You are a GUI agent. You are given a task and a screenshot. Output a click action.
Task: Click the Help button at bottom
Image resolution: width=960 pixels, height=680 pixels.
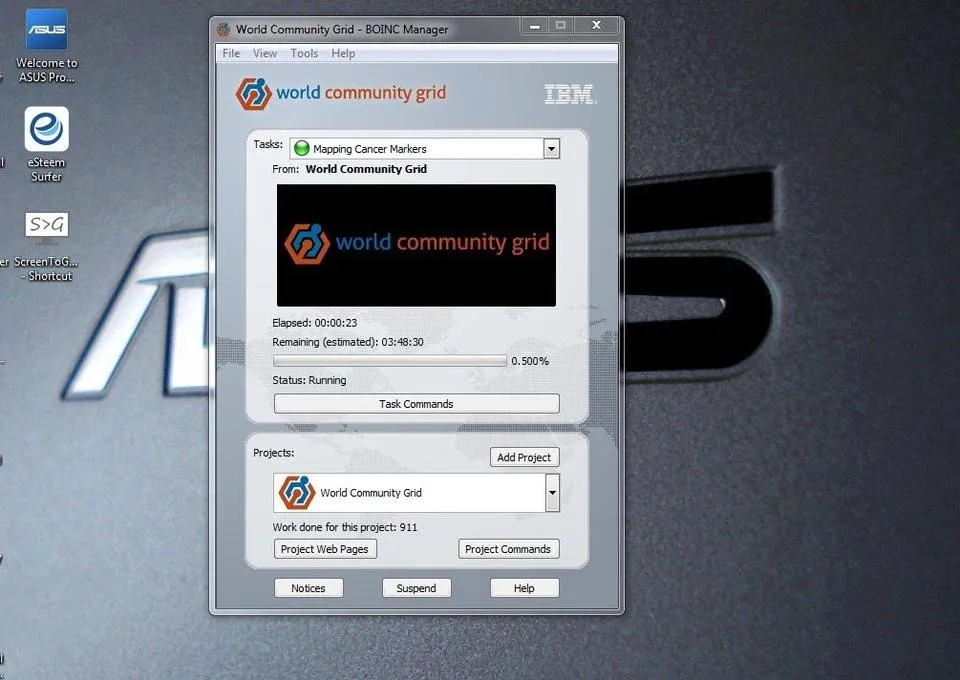point(524,588)
